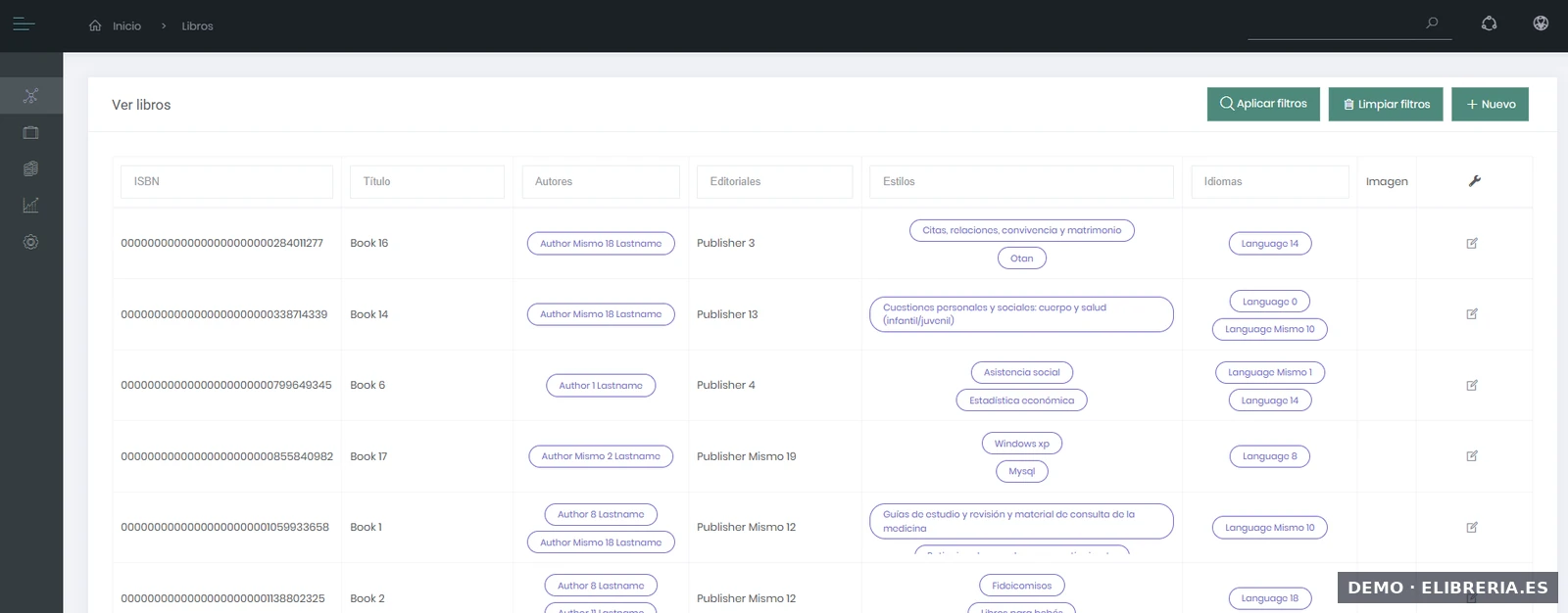Viewport: 1568px width, 613px height.
Task: Click the circular nodes icon in top bar
Action: tap(1489, 24)
